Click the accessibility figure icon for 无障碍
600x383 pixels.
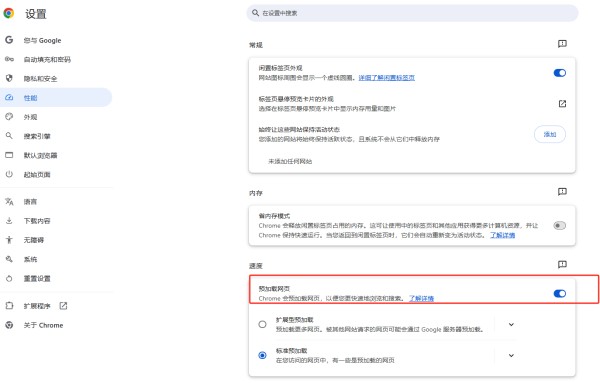(x=9, y=240)
